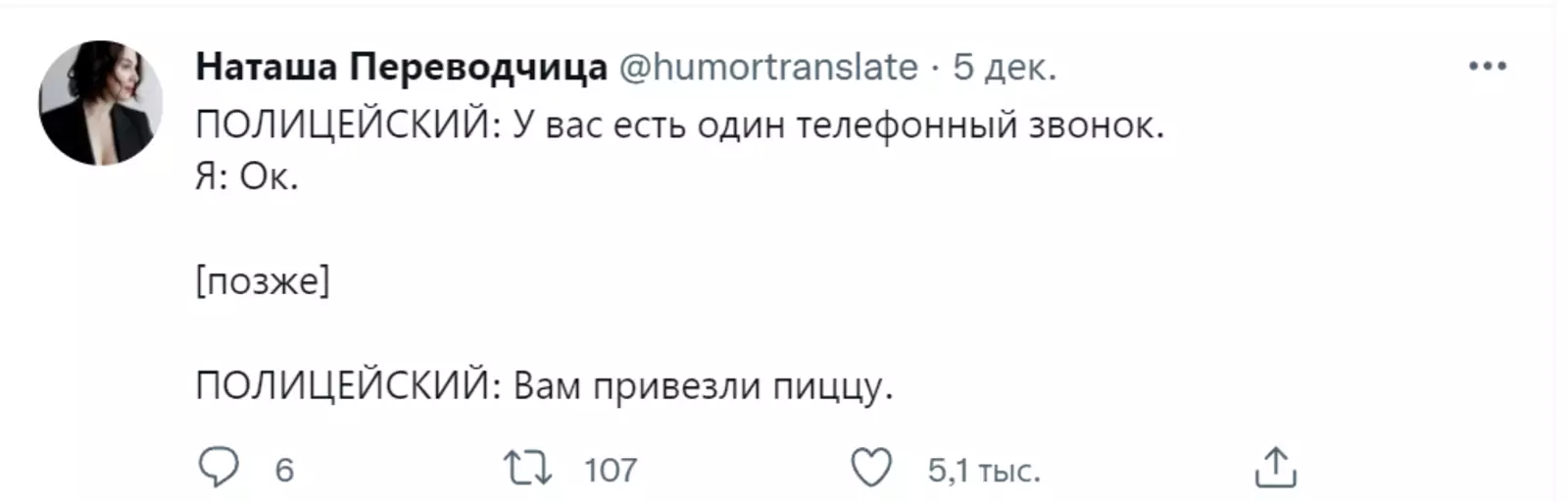Click the line 'Я: Ок.'
The height and width of the screenshot is (502, 1568).
click(x=247, y=177)
